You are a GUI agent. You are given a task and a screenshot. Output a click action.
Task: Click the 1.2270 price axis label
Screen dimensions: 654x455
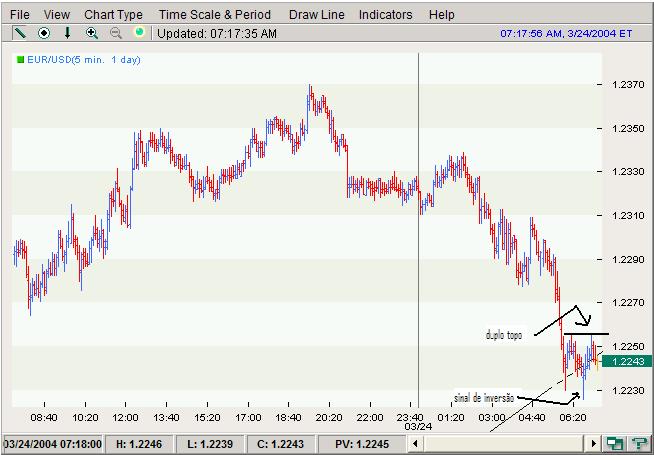click(x=628, y=303)
